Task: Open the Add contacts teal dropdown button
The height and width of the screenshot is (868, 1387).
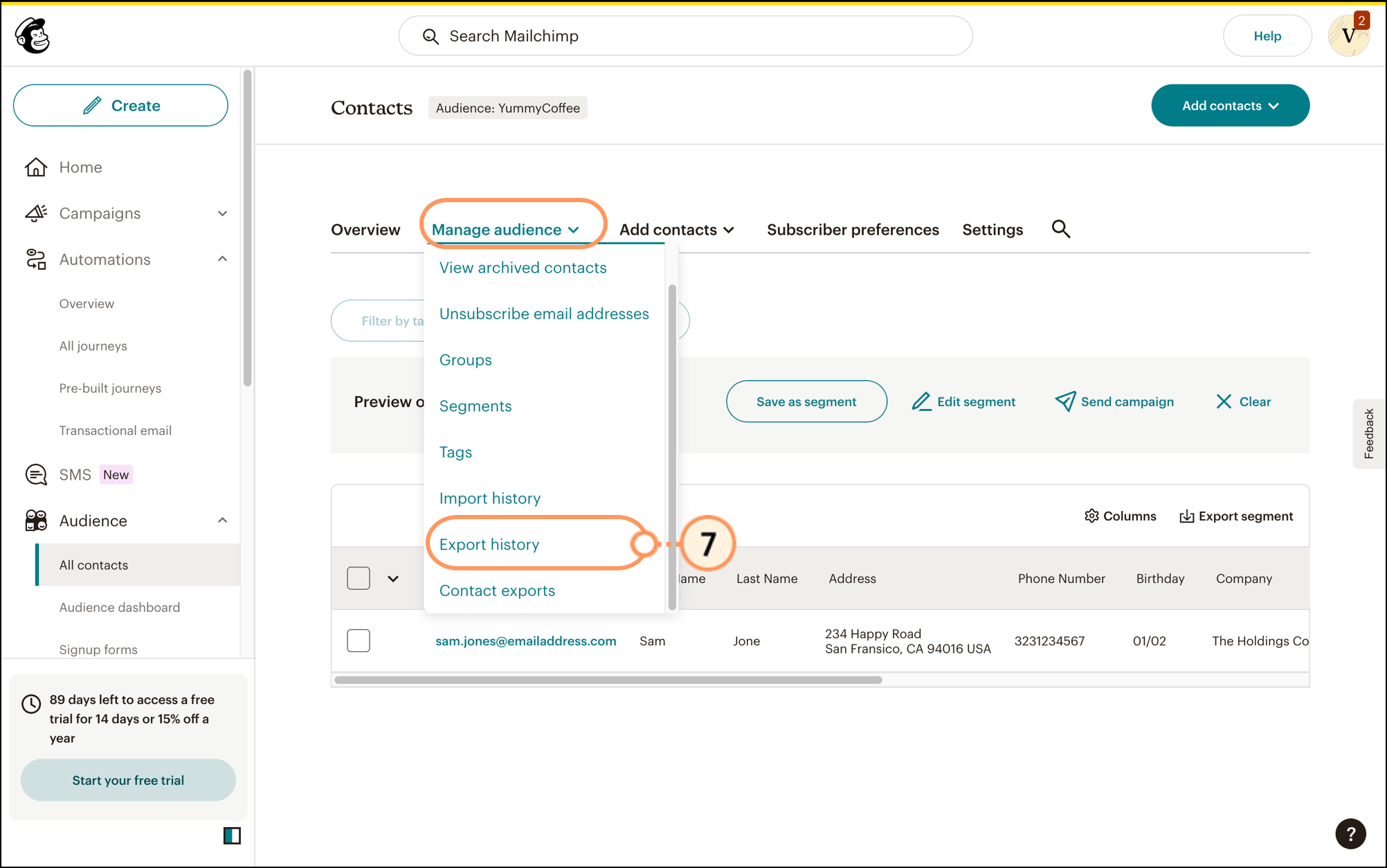Action: [x=1230, y=105]
